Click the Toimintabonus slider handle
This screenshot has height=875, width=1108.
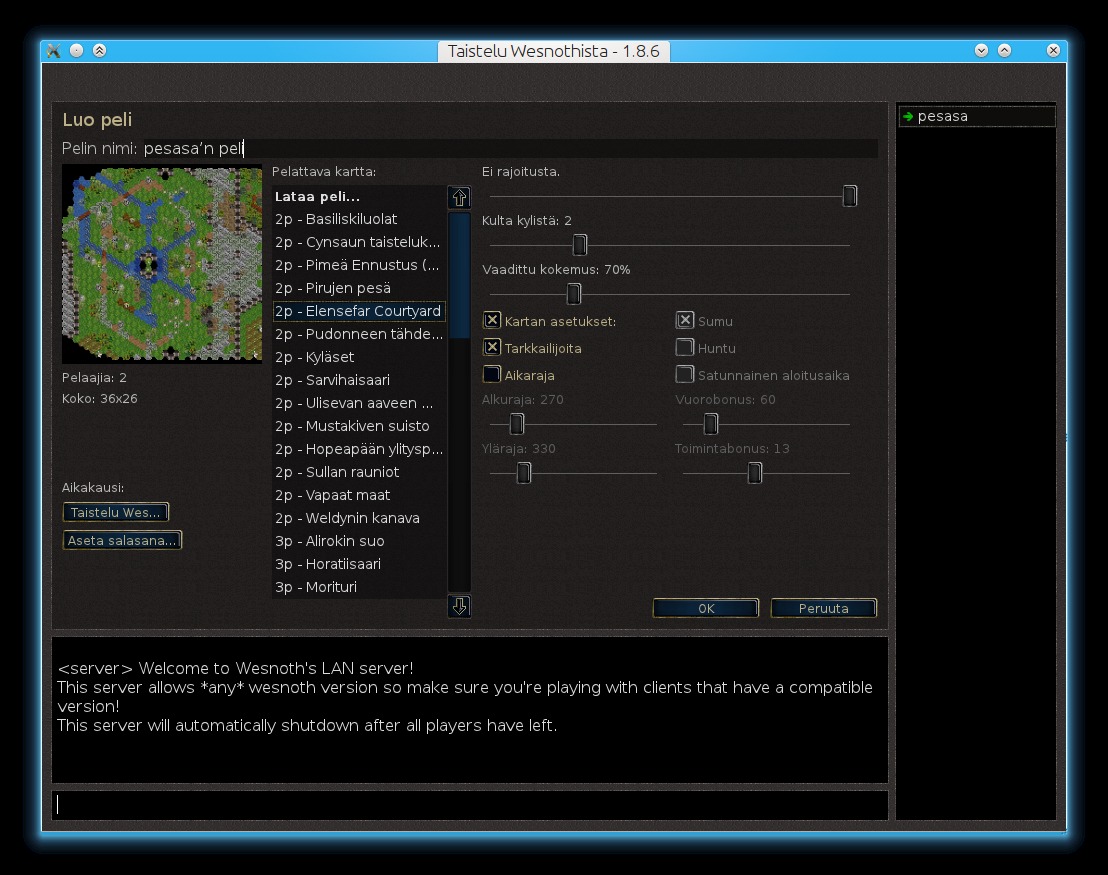pyautogui.click(x=755, y=473)
